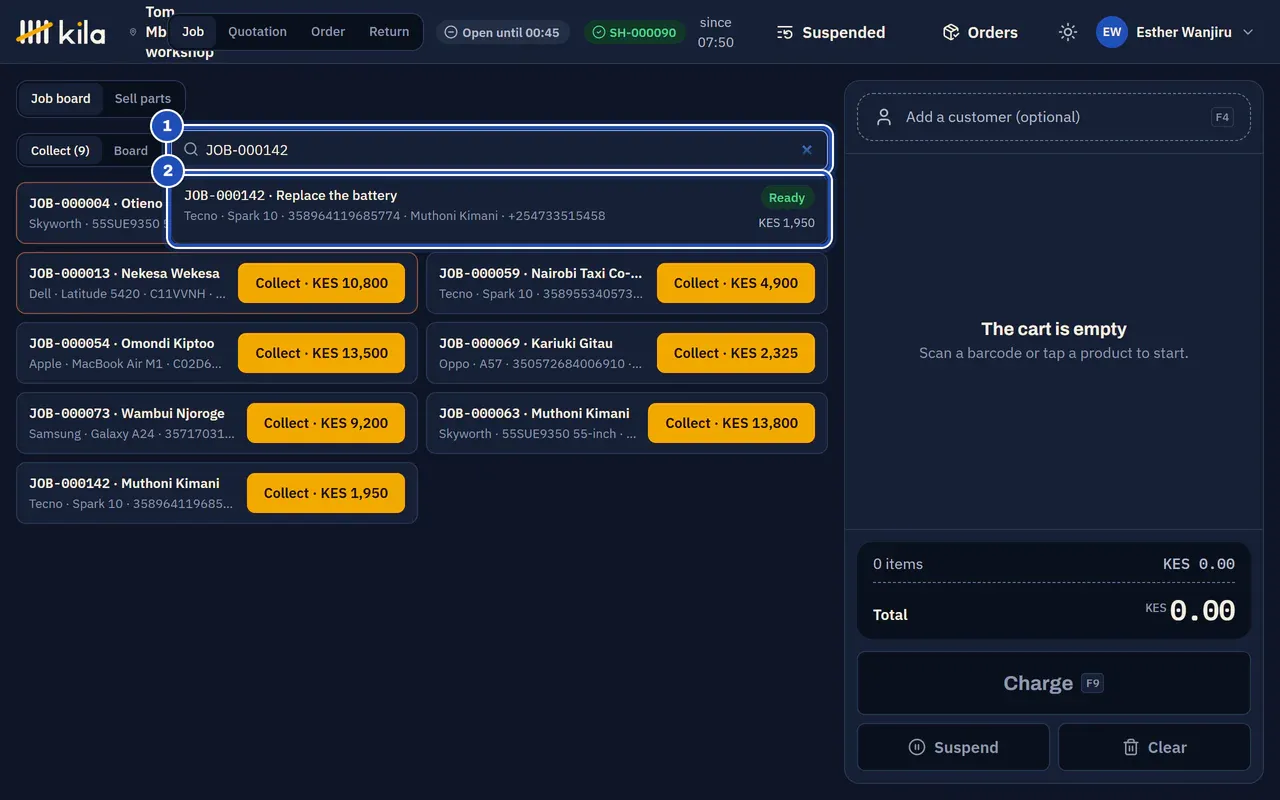Click the search magnifier icon
This screenshot has height=800, width=1280.
click(x=191, y=150)
